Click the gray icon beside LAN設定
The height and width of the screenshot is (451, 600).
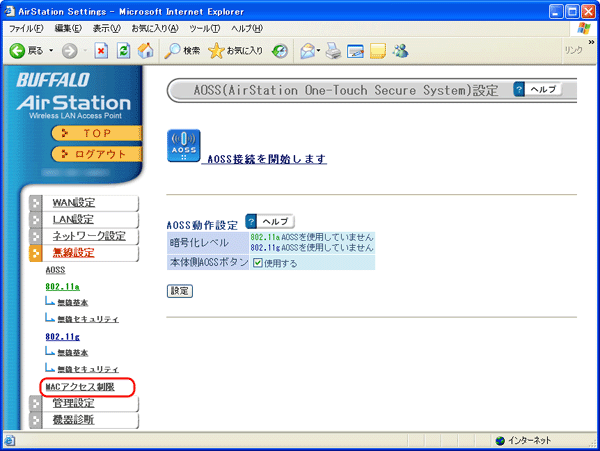(x=36, y=220)
